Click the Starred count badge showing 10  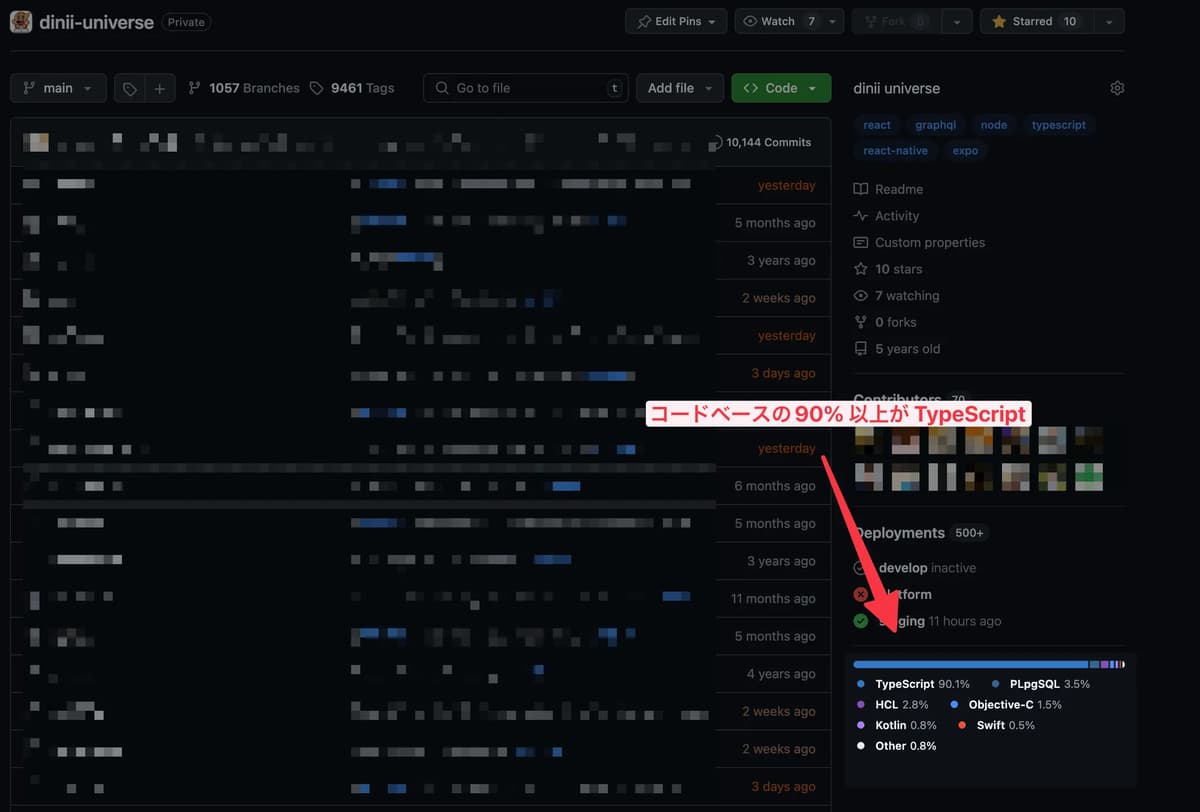click(x=1070, y=21)
